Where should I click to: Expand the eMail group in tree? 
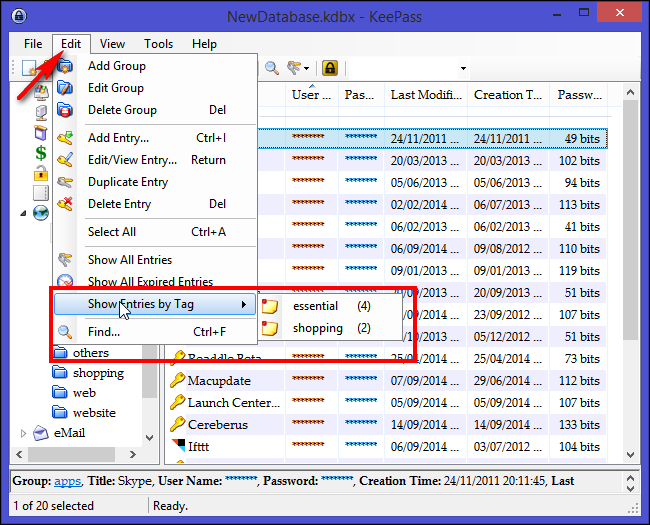24,433
